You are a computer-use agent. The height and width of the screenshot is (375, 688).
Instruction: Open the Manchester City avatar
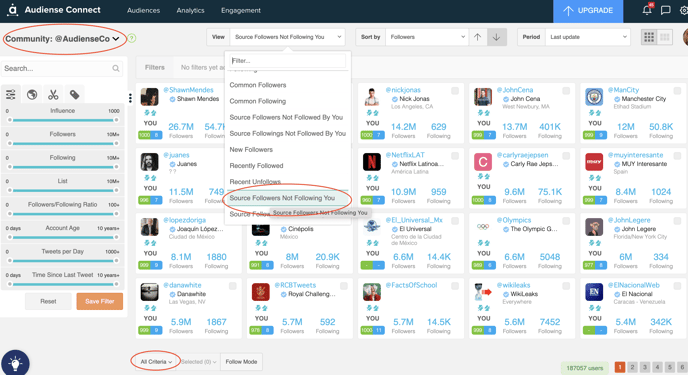pyautogui.click(x=594, y=97)
